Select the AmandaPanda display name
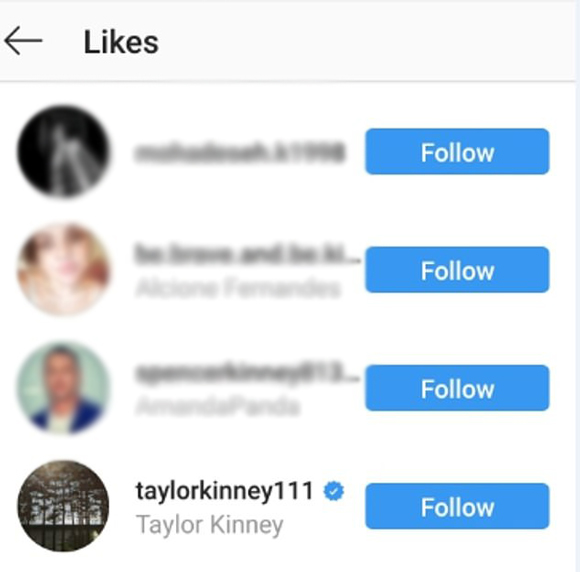The image size is (580, 572). tap(218, 406)
